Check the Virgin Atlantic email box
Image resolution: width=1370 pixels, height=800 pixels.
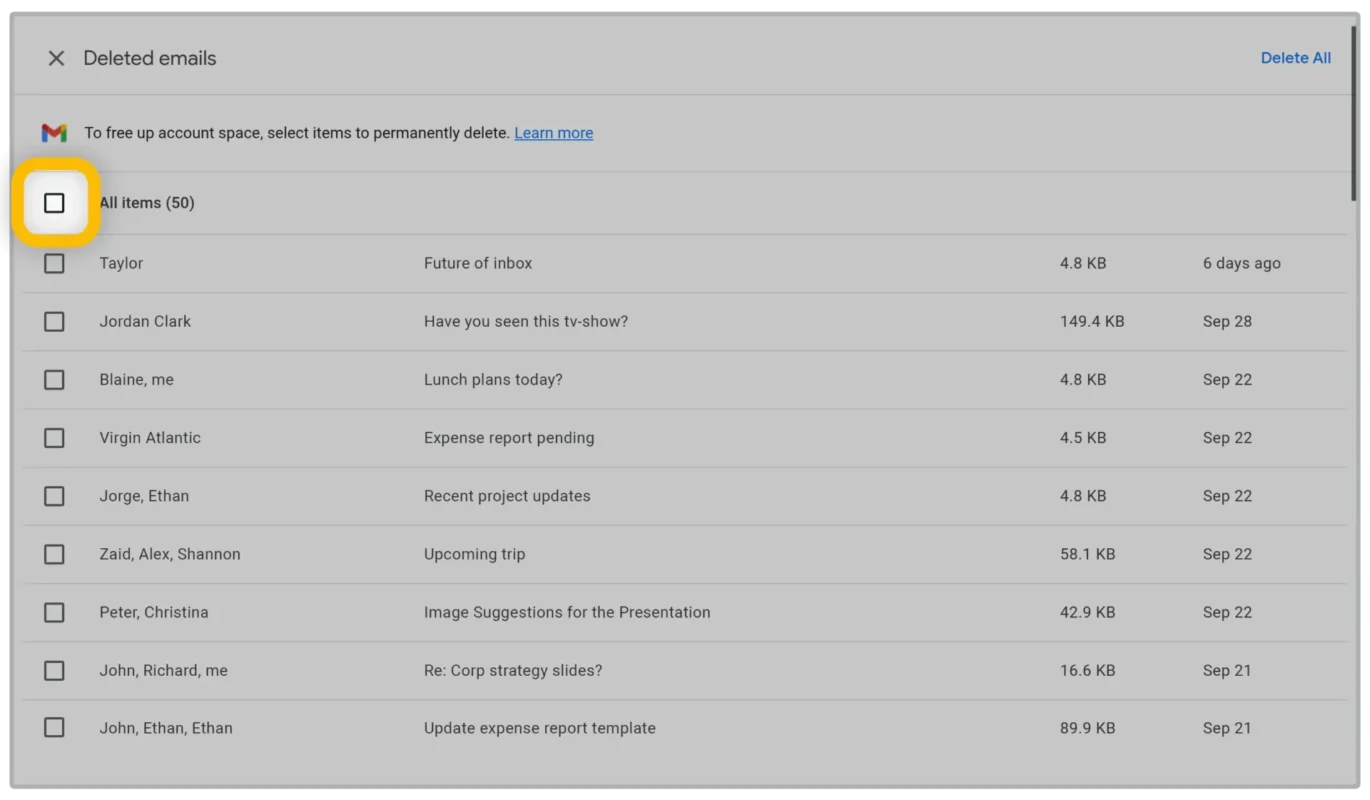pyautogui.click(x=54, y=438)
